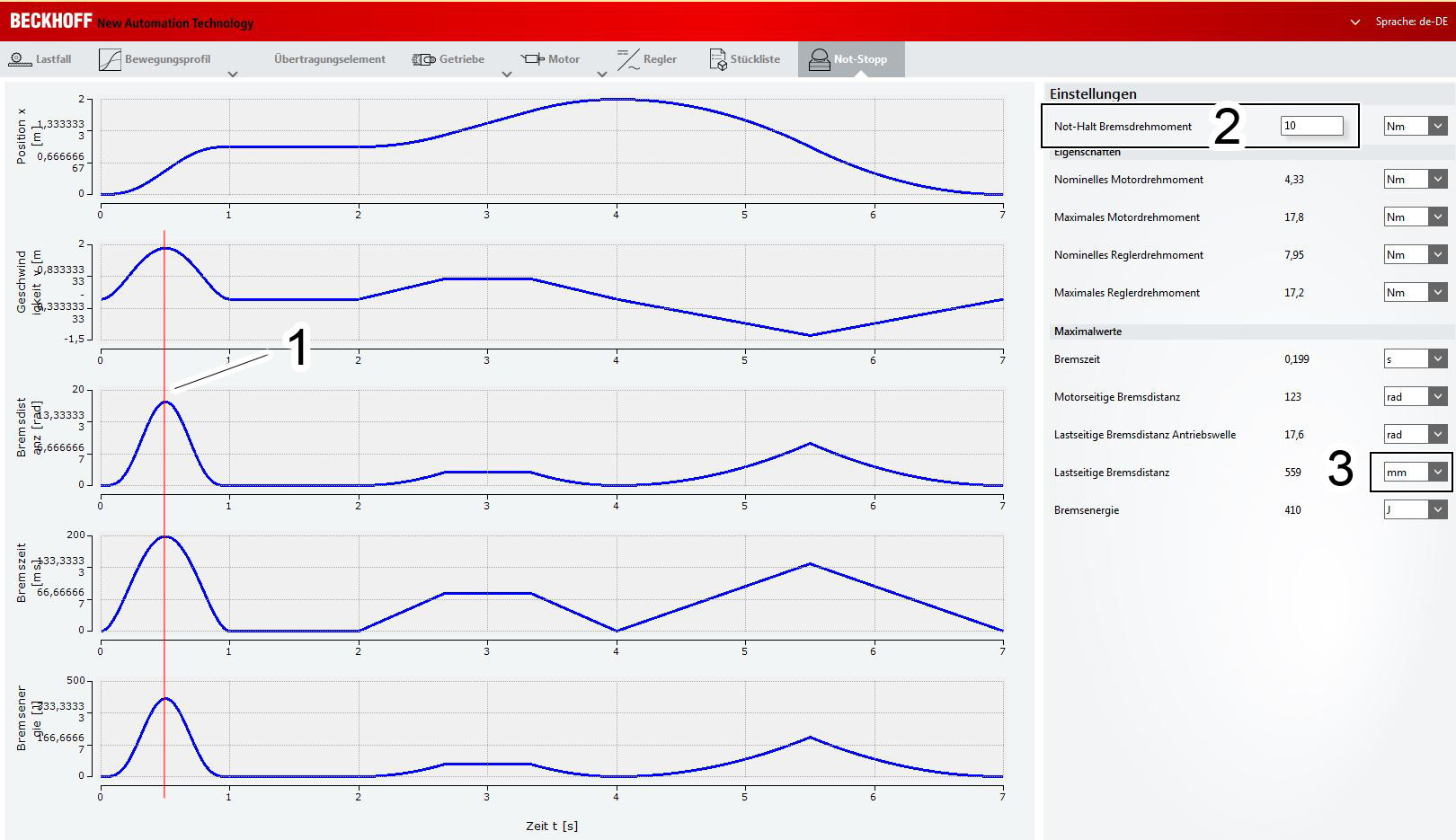Click the Motor icon in the tab bar

pyautogui.click(x=532, y=59)
